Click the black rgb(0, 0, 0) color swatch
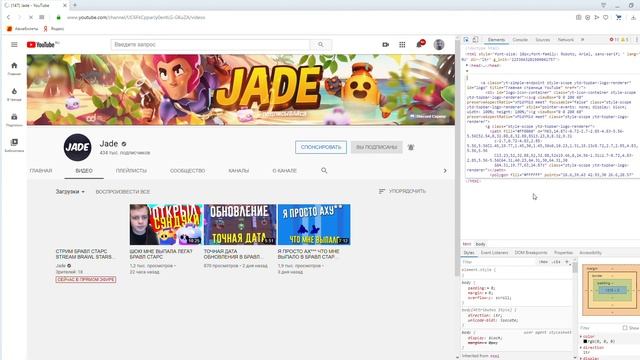 [x=585, y=341]
